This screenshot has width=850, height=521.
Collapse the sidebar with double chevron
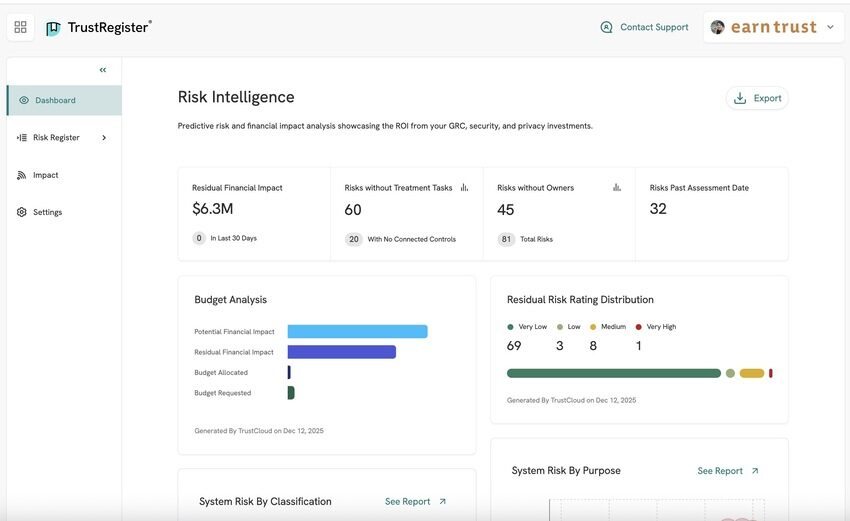click(103, 70)
